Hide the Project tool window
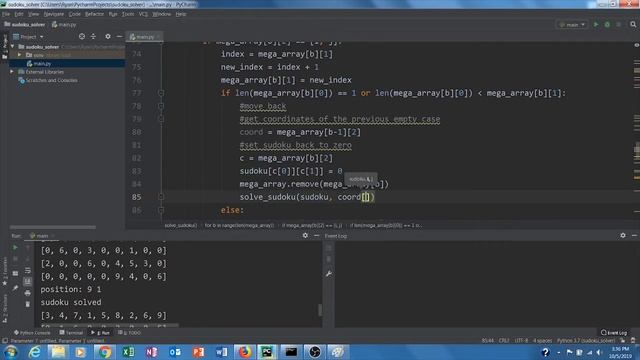The width and height of the screenshot is (640, 360). (x=119, y=36)
